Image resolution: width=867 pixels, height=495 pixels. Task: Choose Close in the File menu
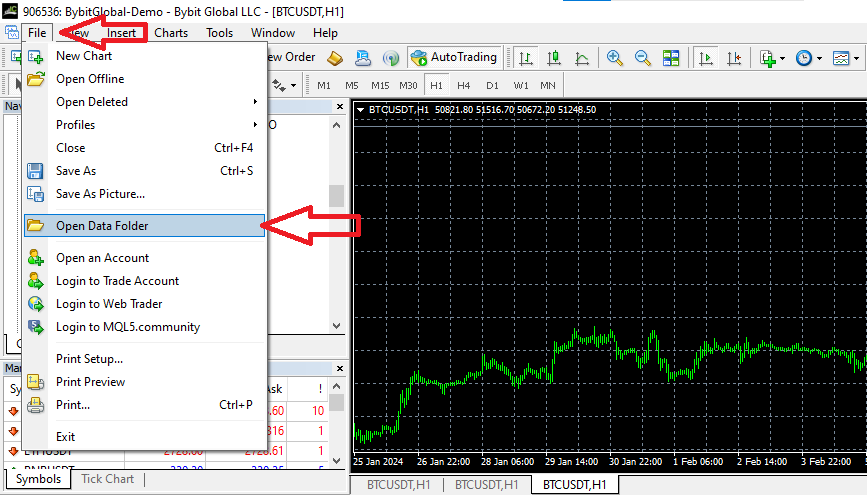pyautogui.click(x=144, y=148)
